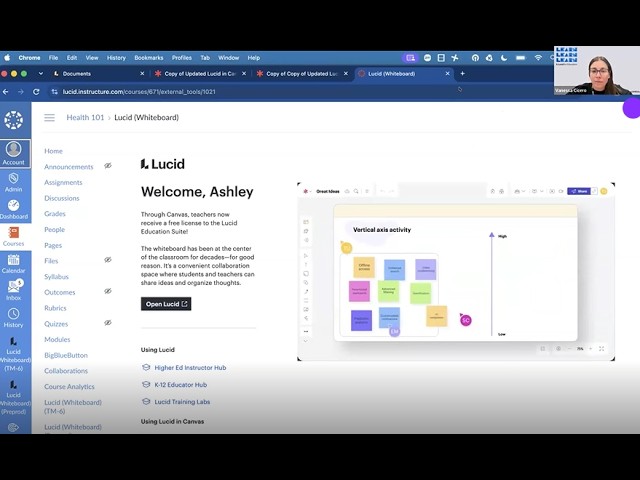The height and width of the screenshot is (480, 640).
Task: Open the Inbox icon with badge
Action: click(x=13, y=291)
